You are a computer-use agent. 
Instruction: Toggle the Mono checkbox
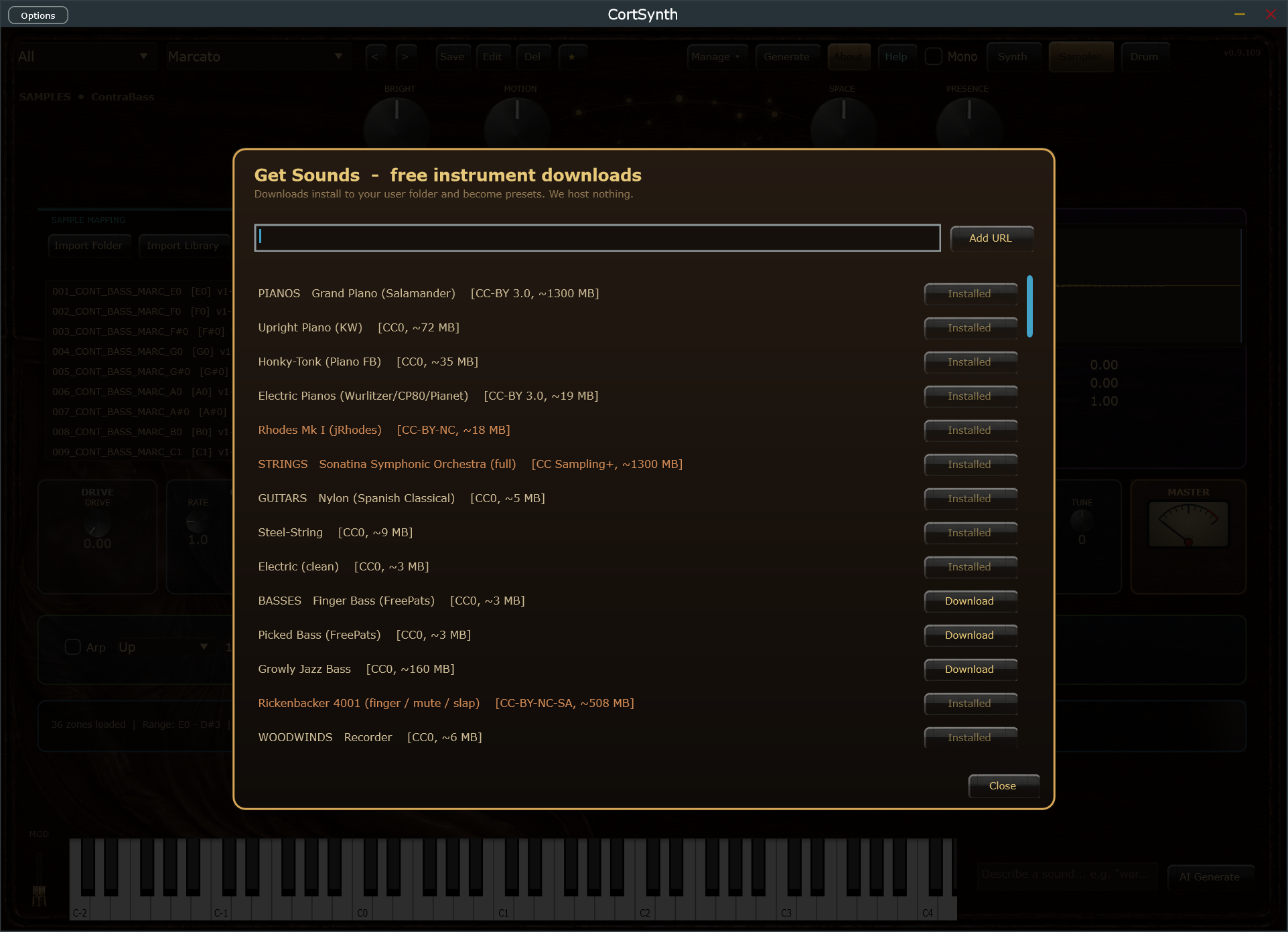click(933, 57)
